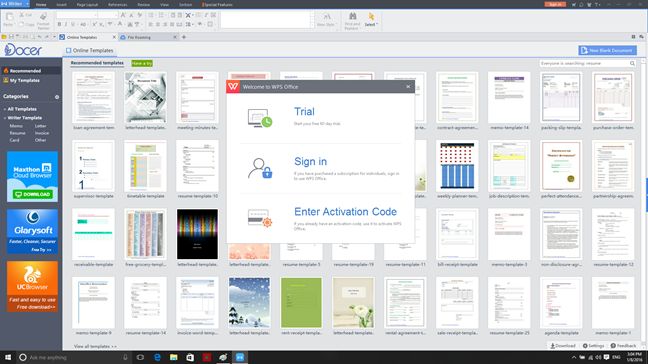The width and height of the screenshot is (648, 364).
Task: Select the Resume category link
Action: click(x=17, y=133)
